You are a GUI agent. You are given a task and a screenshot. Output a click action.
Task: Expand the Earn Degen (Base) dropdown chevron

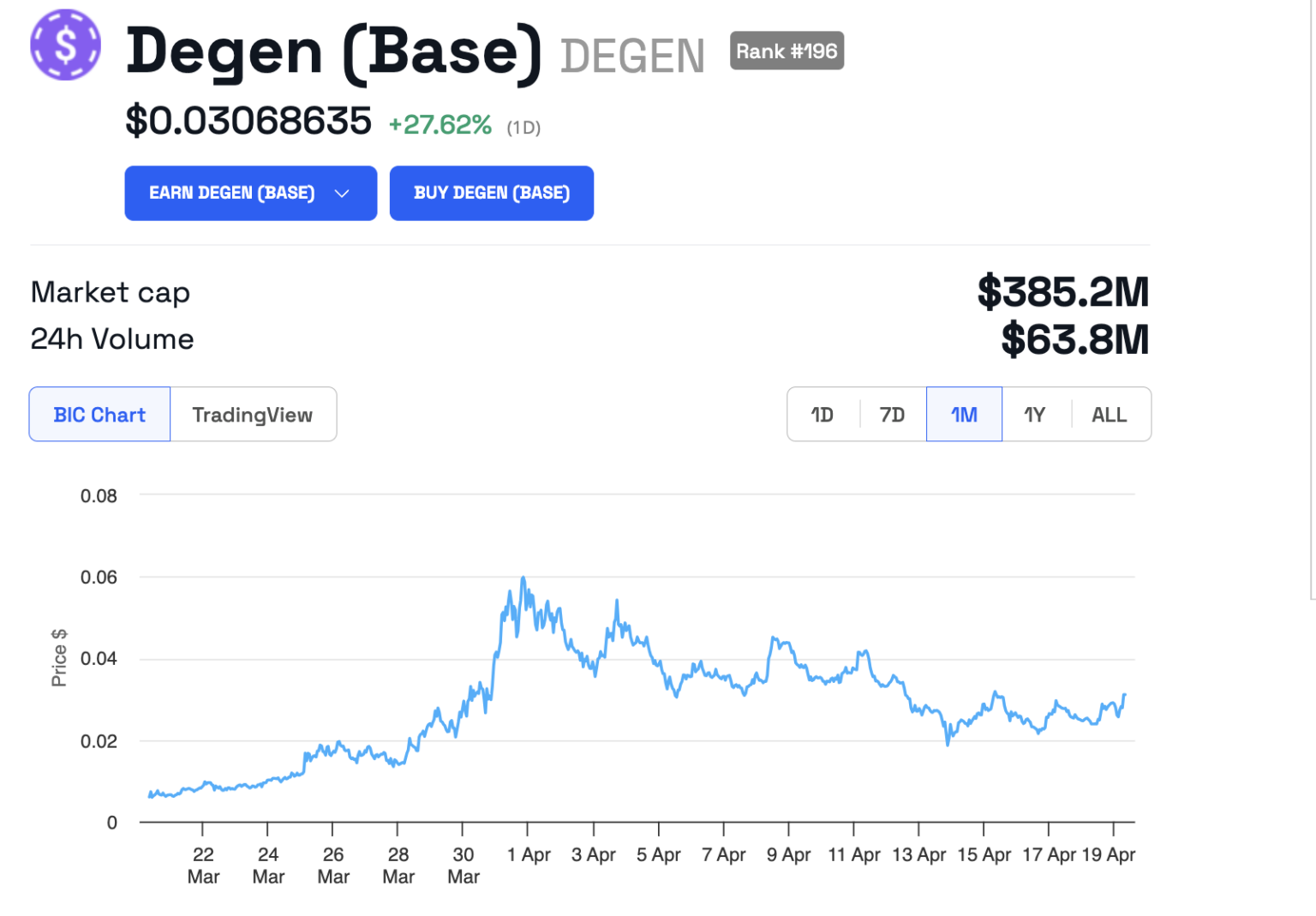pyautogui.click(x=342, y=194)
